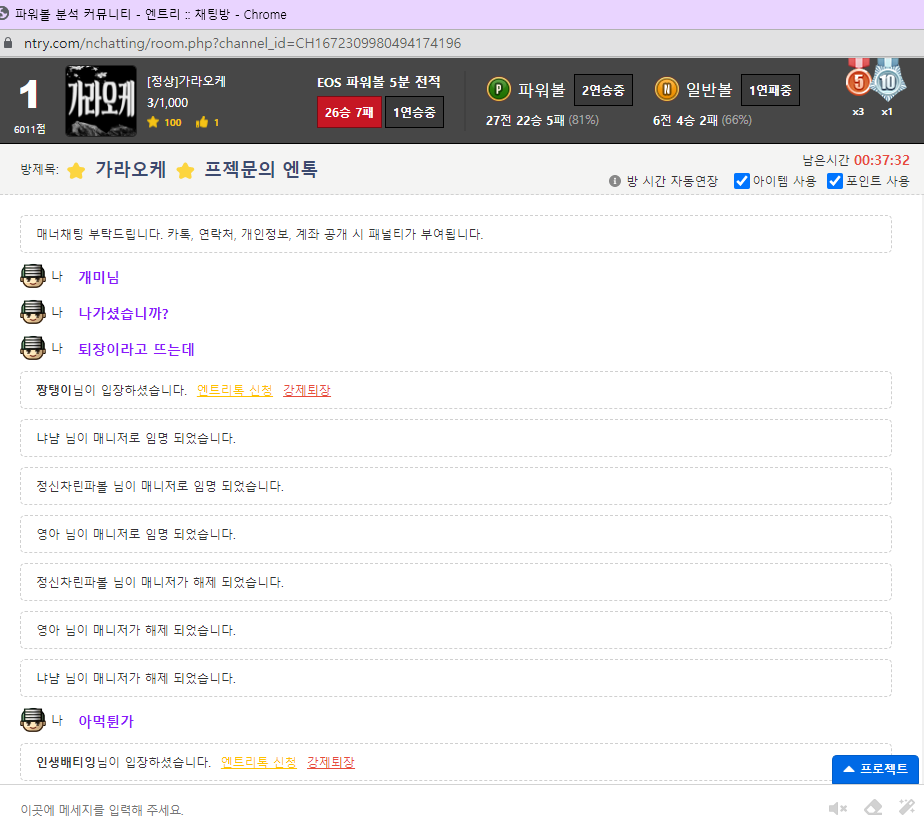
Task: Click the x1 count under the blue medal
Action: [x=887, y=112]
